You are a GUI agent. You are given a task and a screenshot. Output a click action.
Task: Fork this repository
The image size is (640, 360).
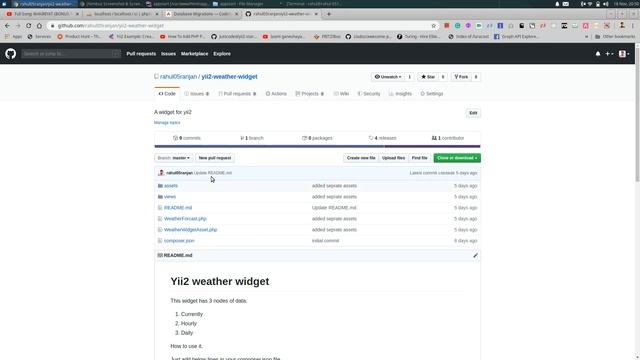tap(461, 77)
